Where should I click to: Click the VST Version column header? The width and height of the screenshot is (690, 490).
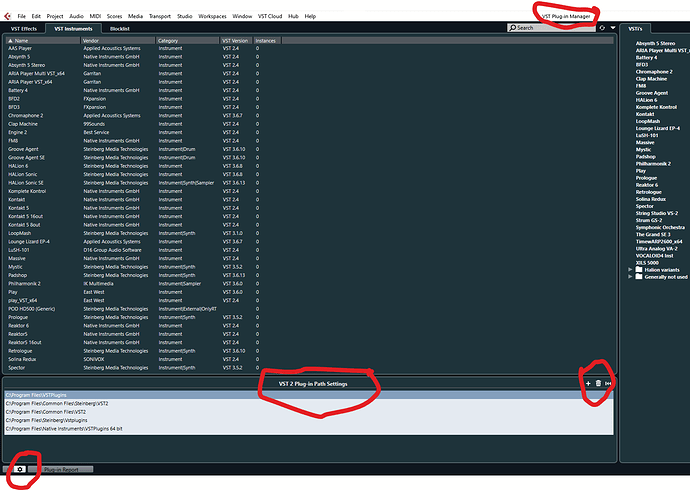point(235,40)
